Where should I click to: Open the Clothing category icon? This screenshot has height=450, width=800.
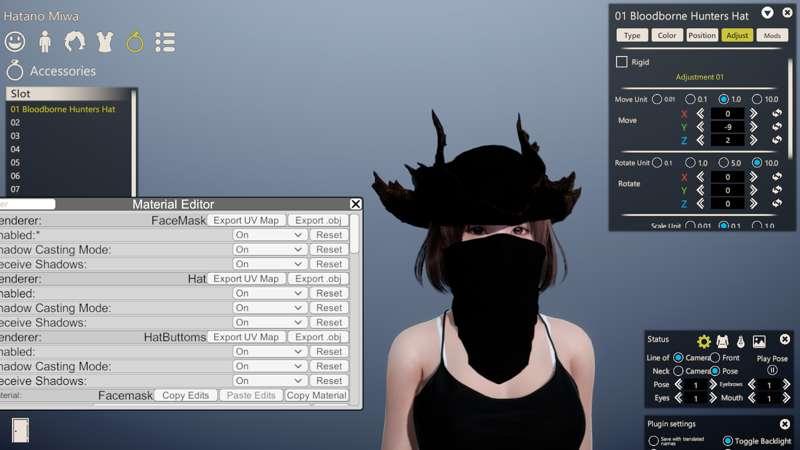click(105, 41)
